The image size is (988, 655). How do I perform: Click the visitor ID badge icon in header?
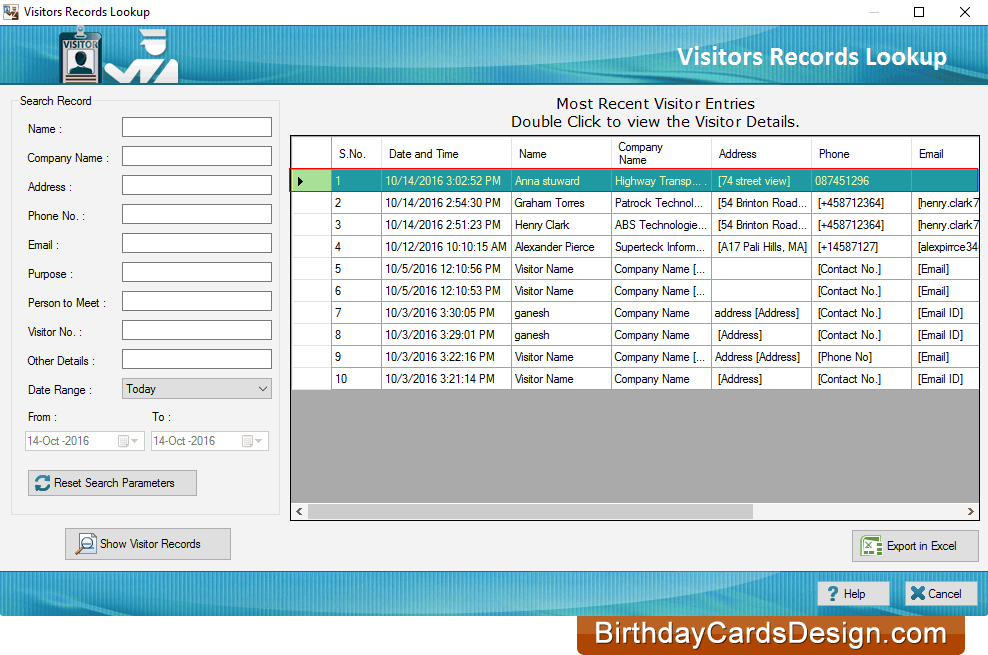click(x=80, y=55)
